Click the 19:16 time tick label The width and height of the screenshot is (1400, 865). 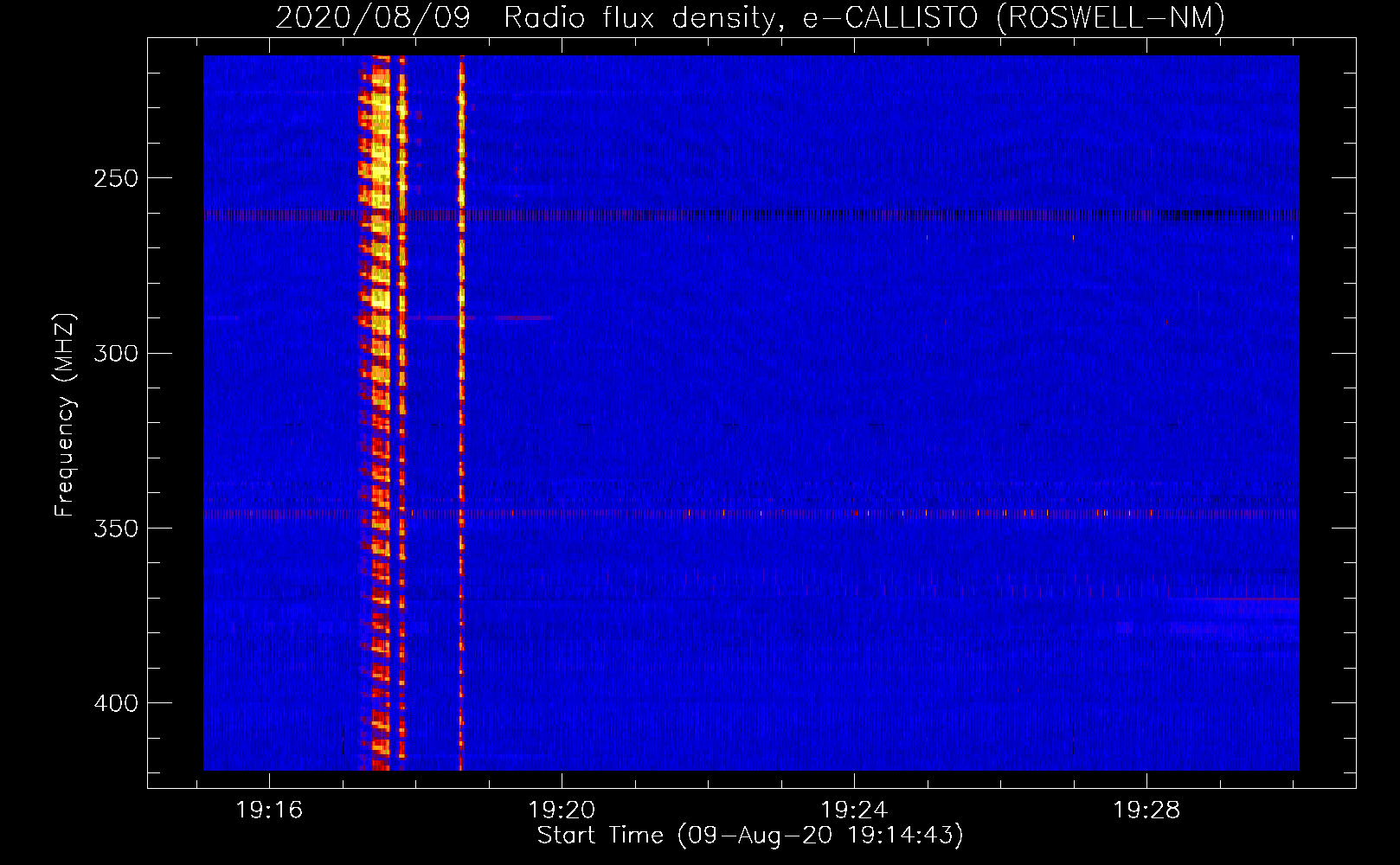pyautogui.click(x=269, y=811)
